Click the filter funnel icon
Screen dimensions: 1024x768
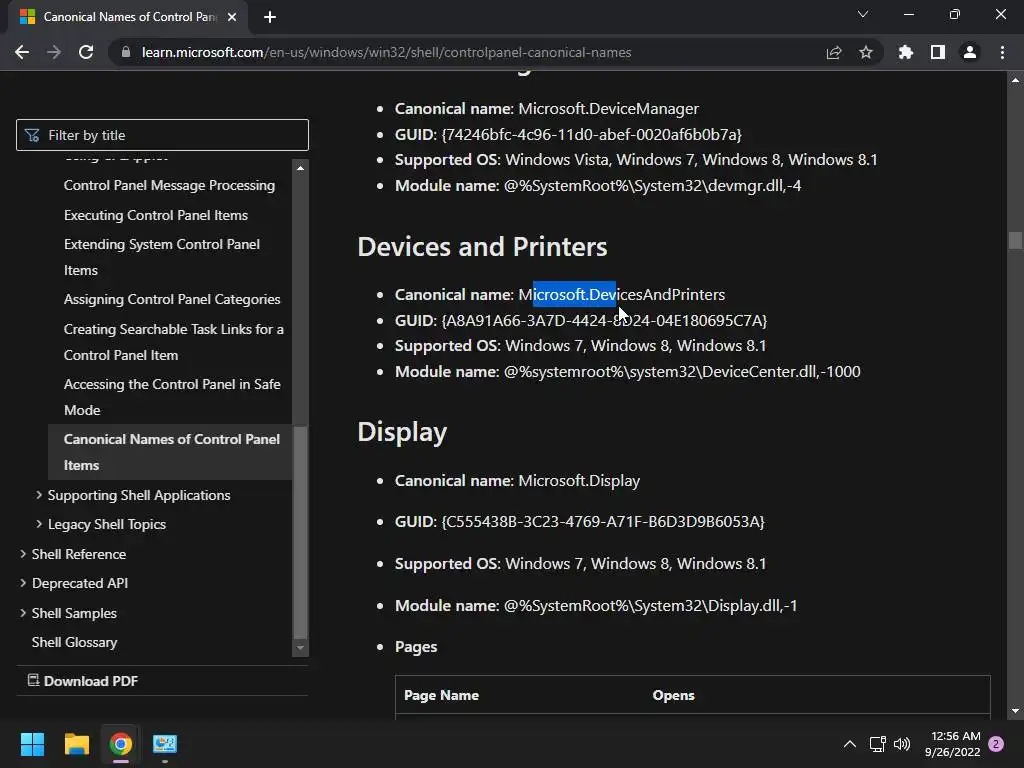[x=31, y=135]
